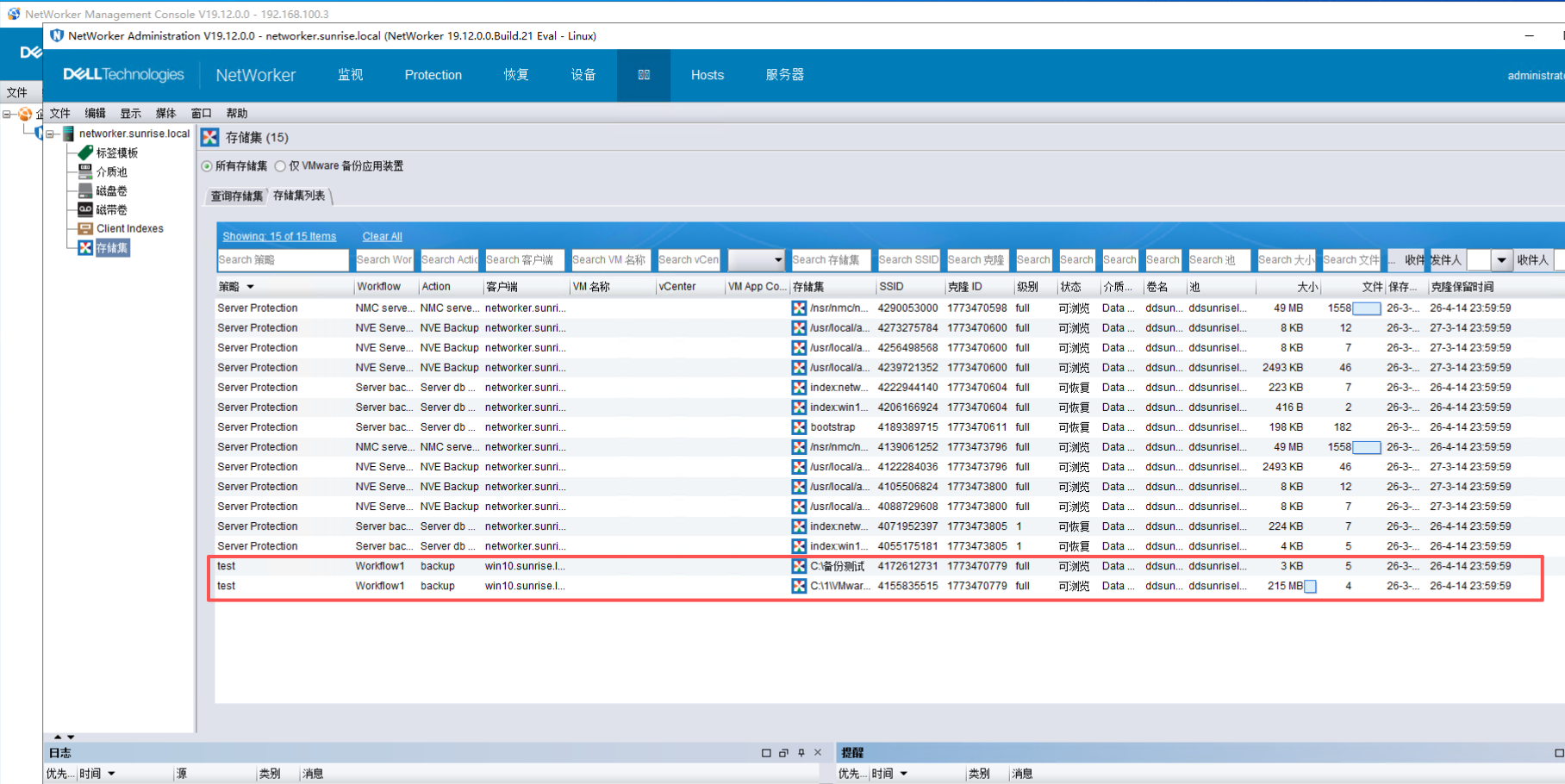Select the 所有存储集 radio button
1565x784 pixels.
tap(207, 166)
